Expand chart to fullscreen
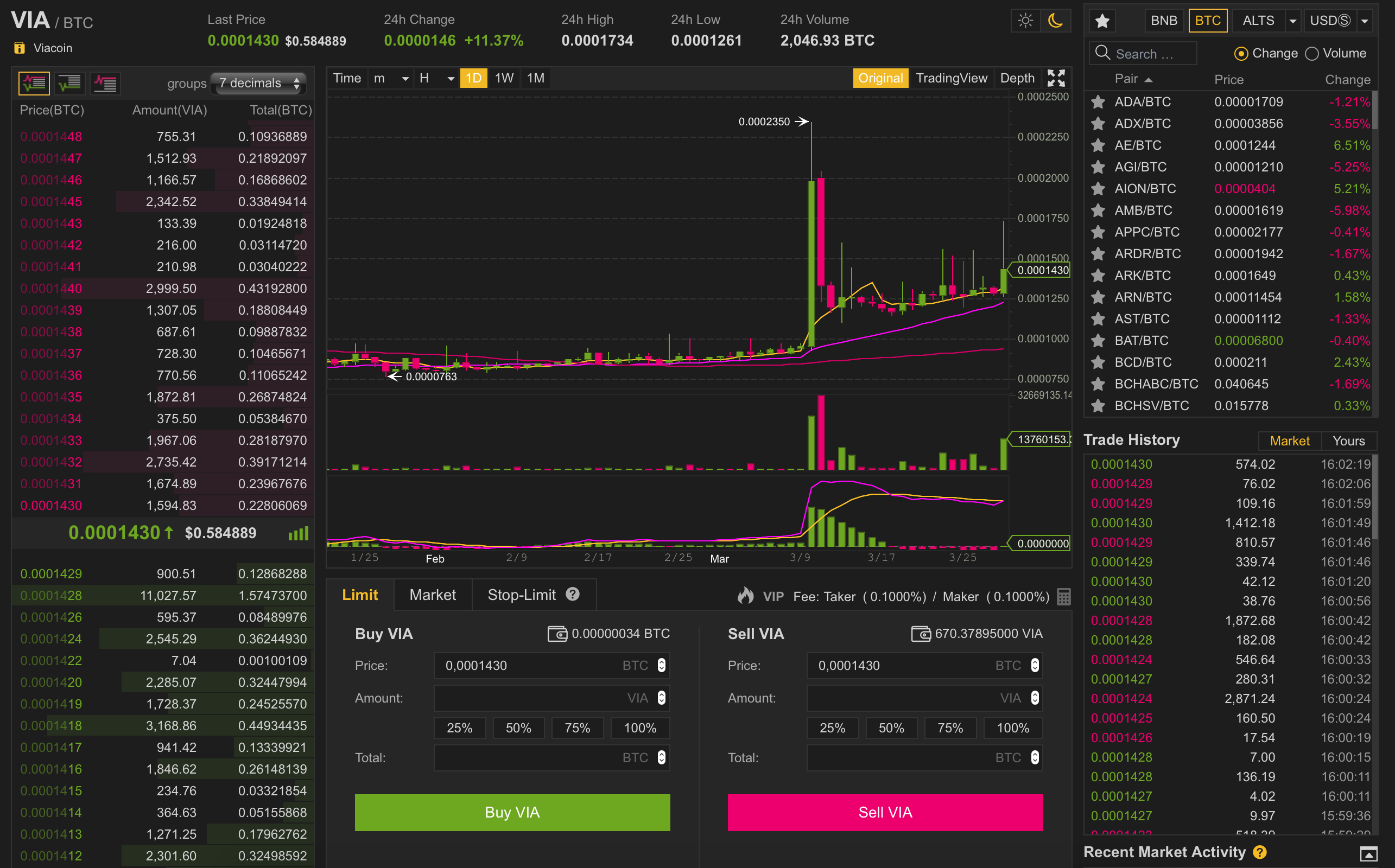This screenshot has height=868, width=1395. click(x=1056, y=78)
